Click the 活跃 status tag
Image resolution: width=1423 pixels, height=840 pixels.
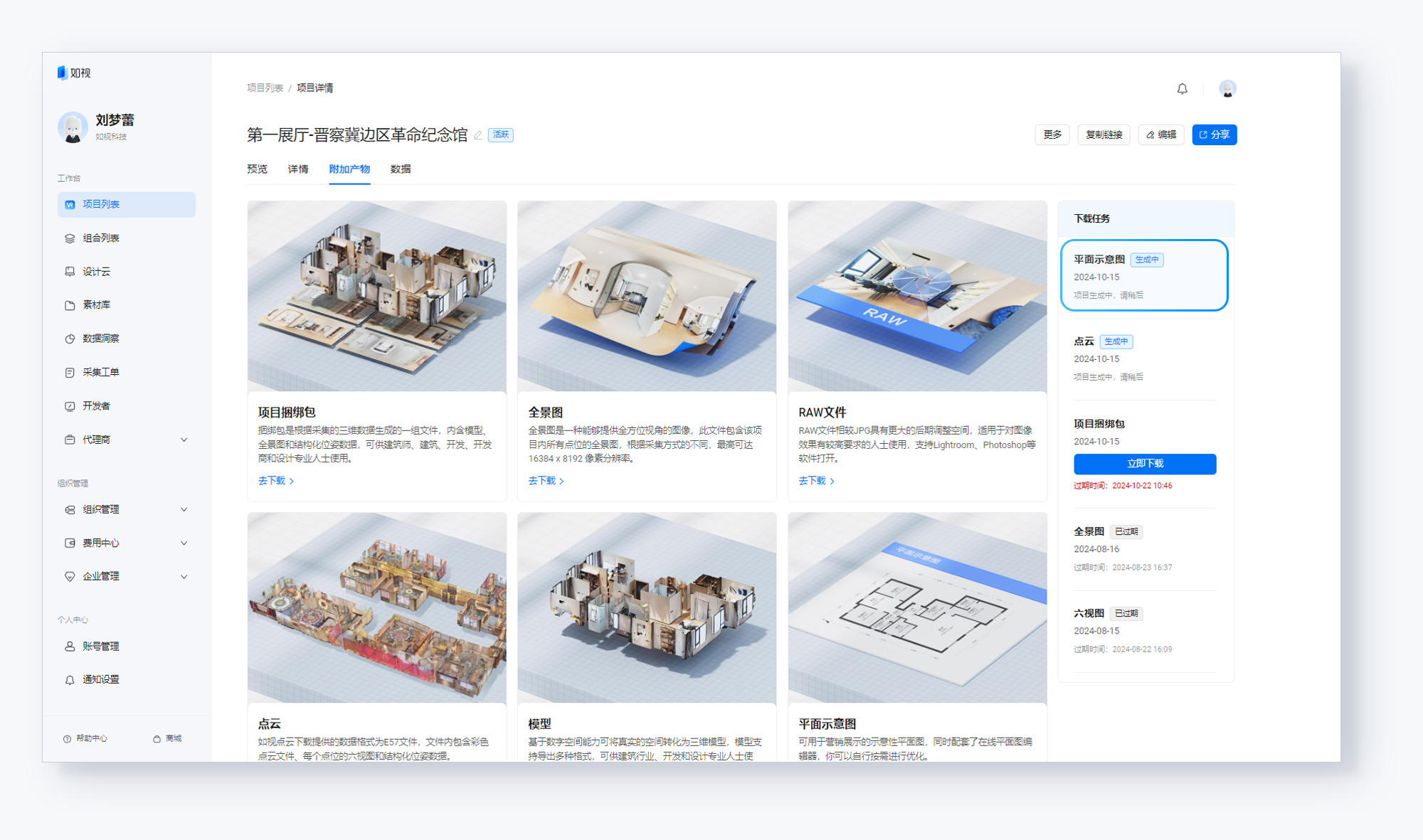[501, 134]
